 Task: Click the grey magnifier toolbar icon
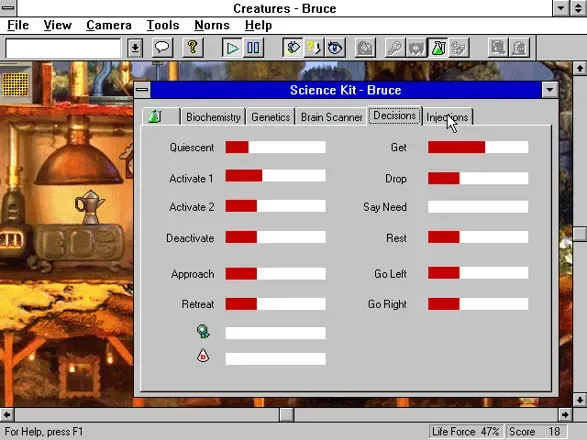tap(498, 48)
